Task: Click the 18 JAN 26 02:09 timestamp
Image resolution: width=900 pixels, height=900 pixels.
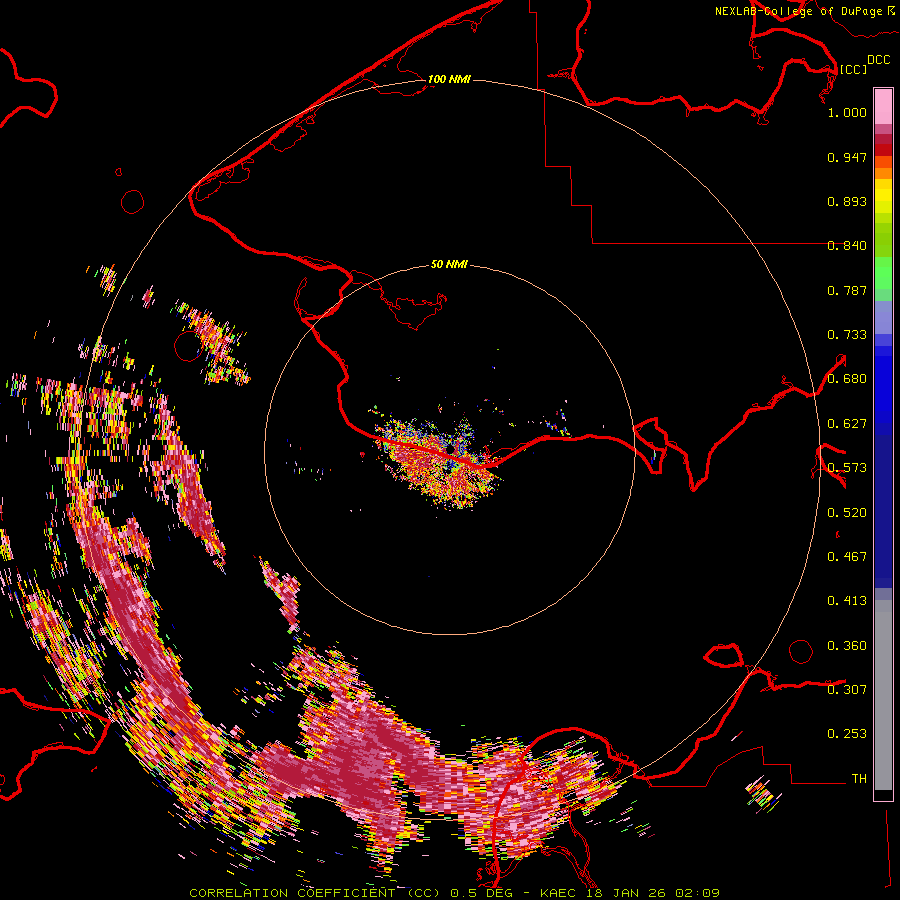Action: click(653, 893)
